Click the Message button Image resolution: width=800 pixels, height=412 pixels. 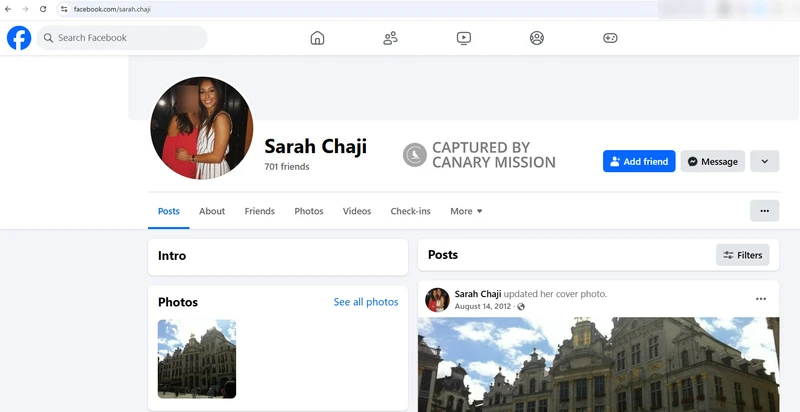coord(712,161)
